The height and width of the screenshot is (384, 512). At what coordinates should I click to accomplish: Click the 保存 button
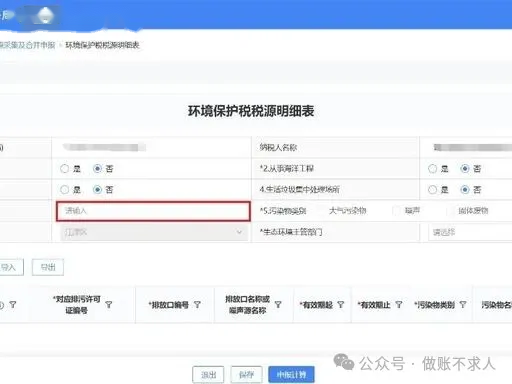point(246,375)
